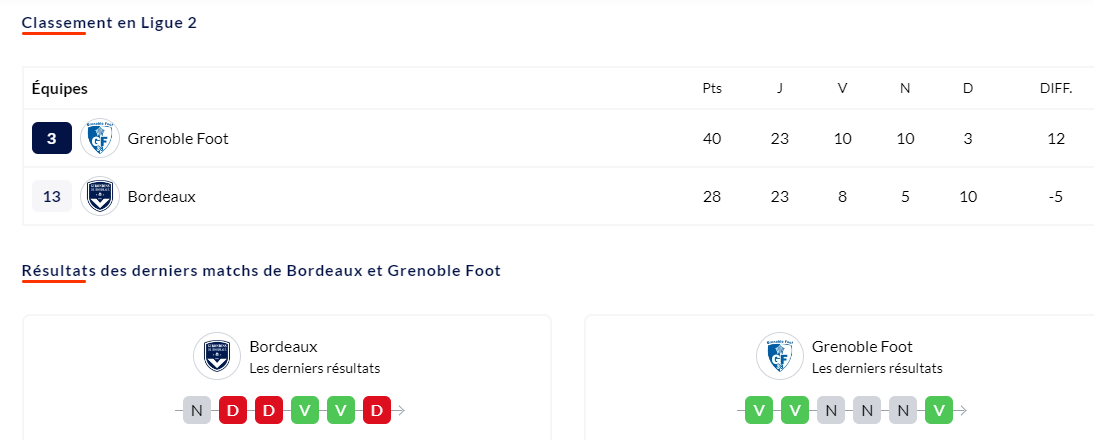Select Bordeaux's first result badge N
This screenshot has width=1094, height=440.
(x=197, y=410)
